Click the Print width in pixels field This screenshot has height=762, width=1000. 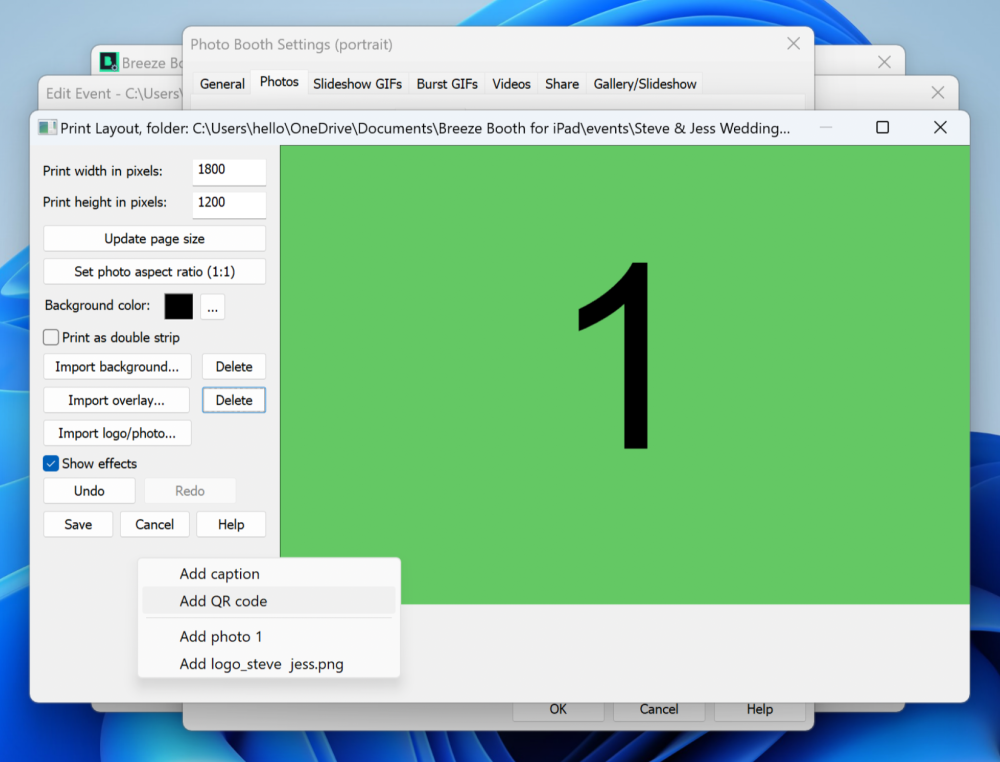[x=229, y=171]
